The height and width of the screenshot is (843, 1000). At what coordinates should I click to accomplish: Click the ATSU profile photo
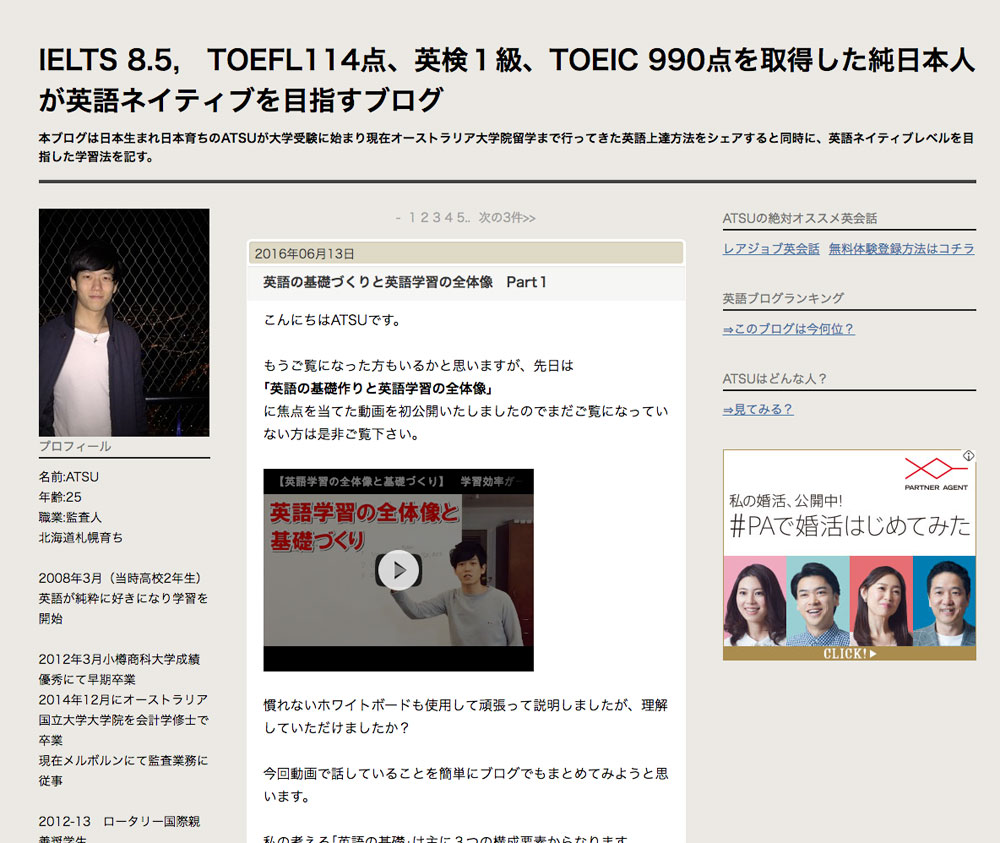point(124,323)
